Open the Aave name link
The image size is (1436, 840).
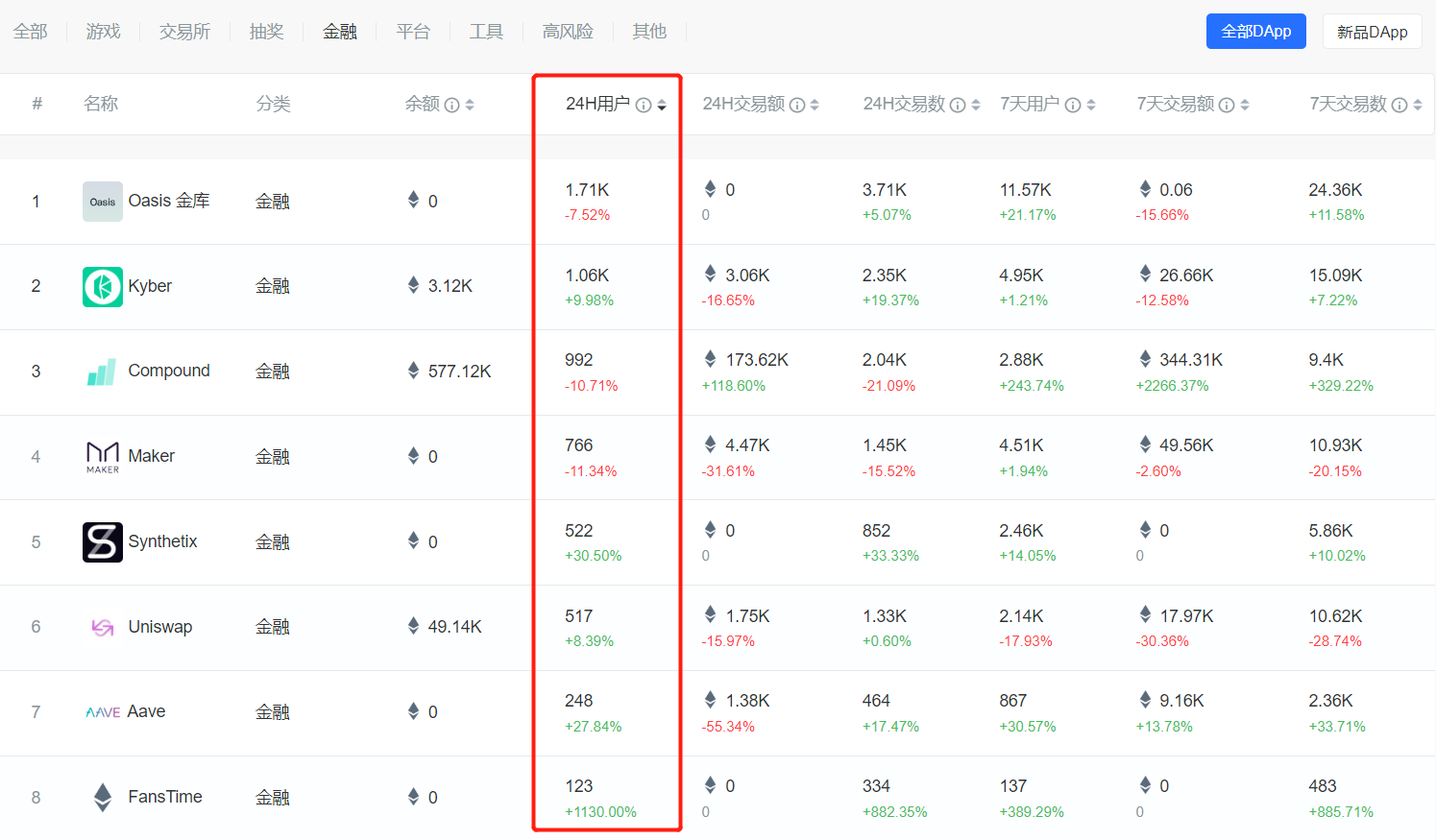[x=146, y=711]
